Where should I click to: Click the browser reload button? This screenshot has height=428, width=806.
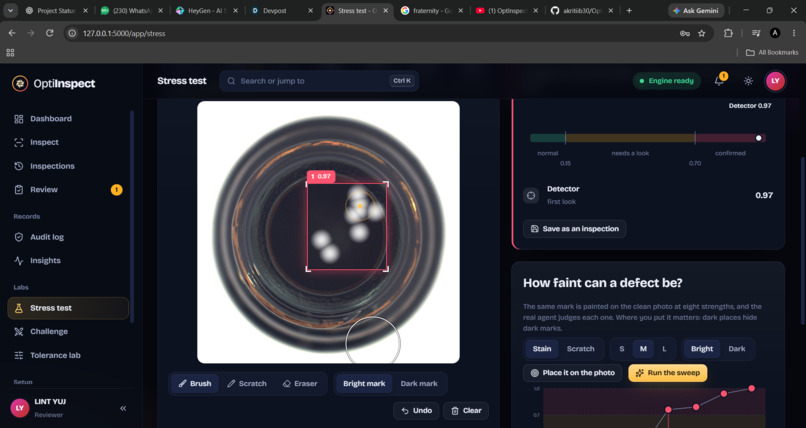click(49, 33)
